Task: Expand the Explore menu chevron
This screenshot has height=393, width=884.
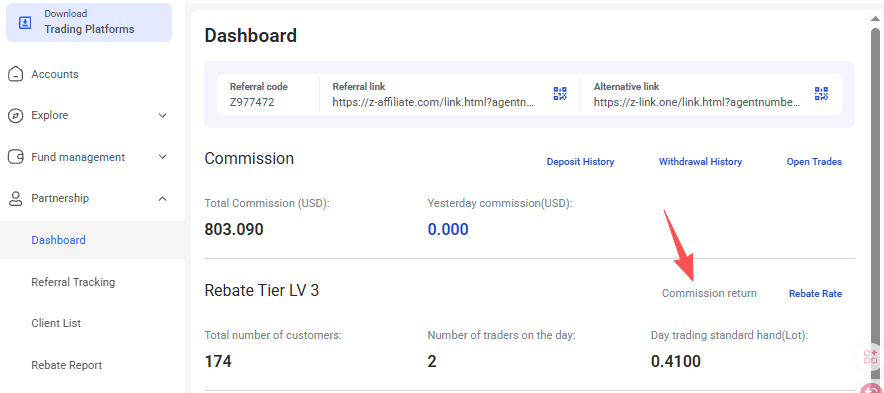Action: pos(162,116)
